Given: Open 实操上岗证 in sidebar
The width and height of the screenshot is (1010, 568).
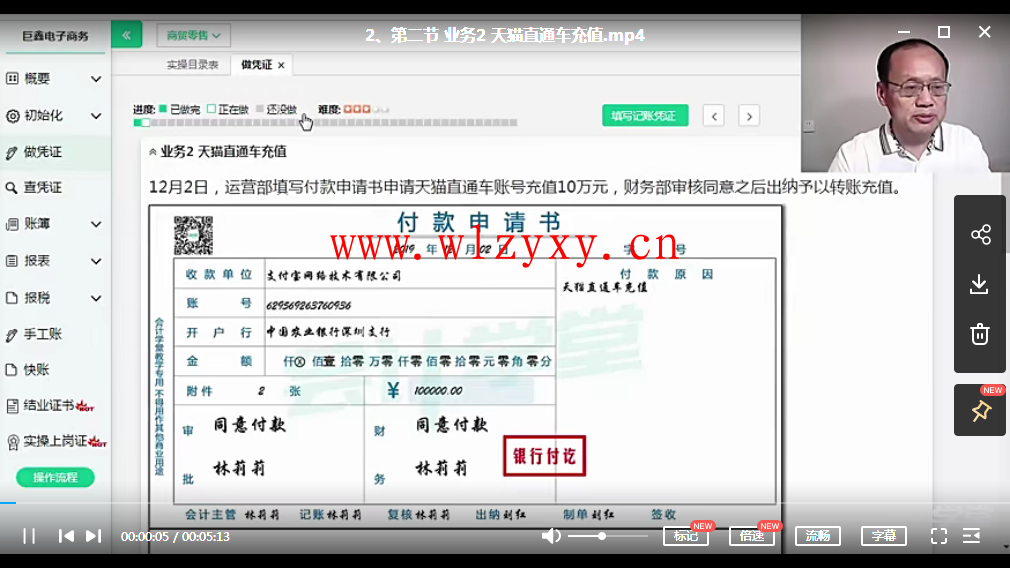Looking at the screenshot, I should (x=55, y=442).
